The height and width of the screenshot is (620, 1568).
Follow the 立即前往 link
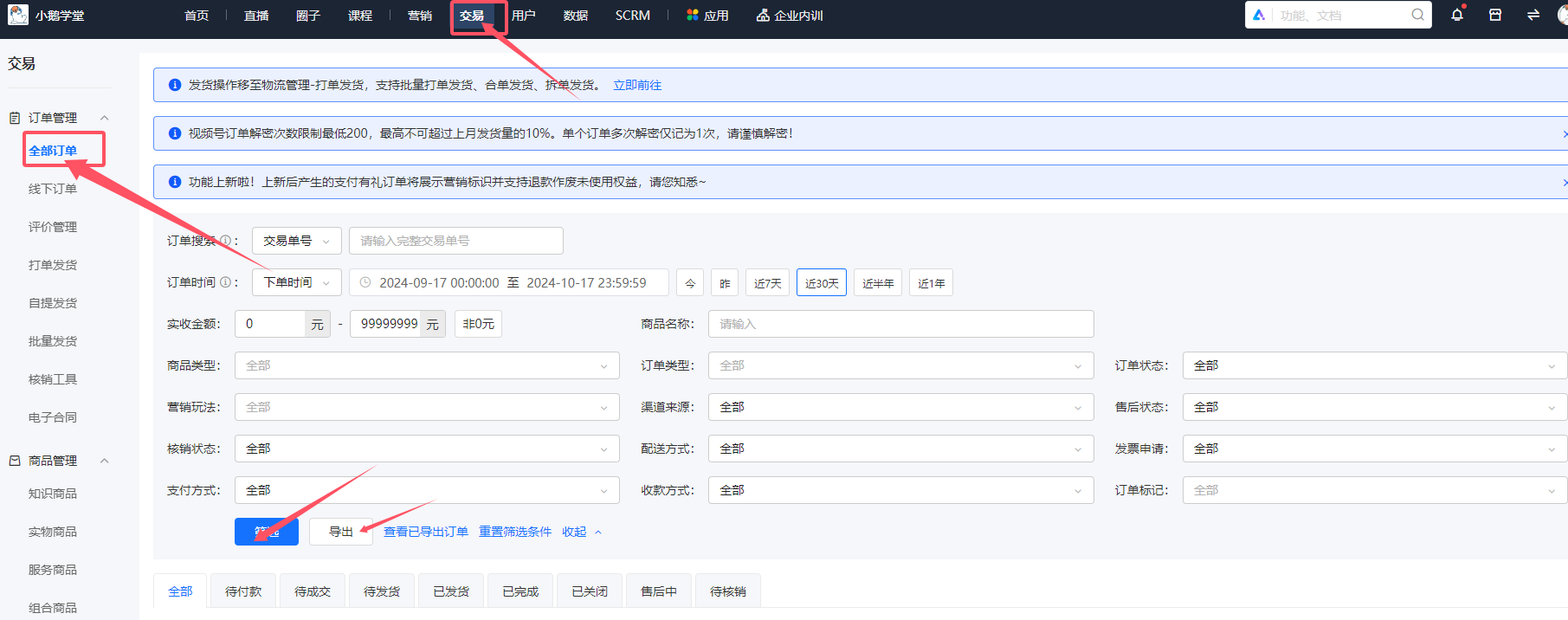point(637,85)
